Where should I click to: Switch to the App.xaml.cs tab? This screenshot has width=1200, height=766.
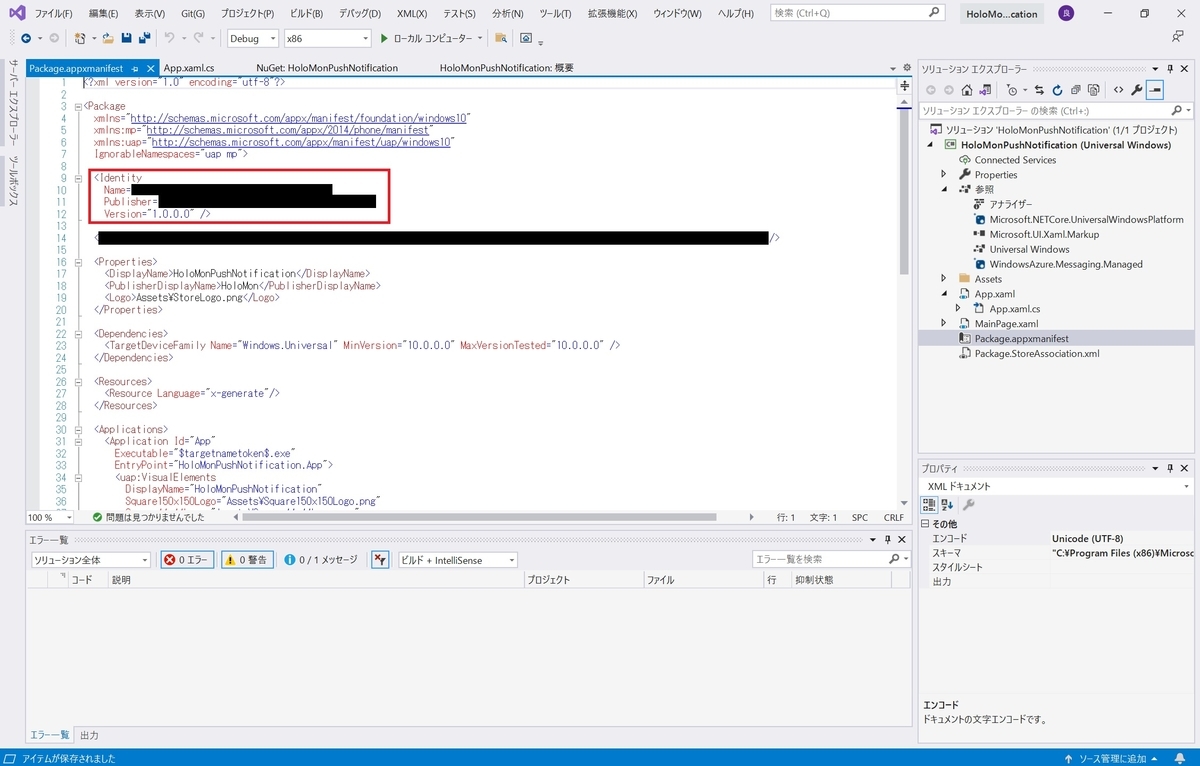click(x=189, y=68)
